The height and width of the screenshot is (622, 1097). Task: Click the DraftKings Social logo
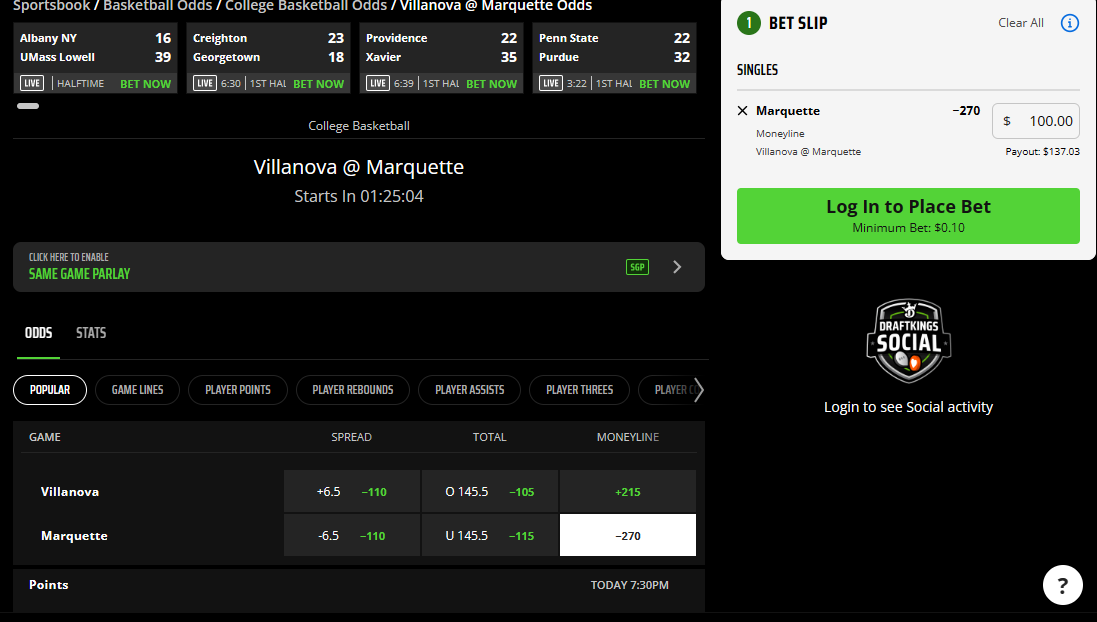click(908, 341)
